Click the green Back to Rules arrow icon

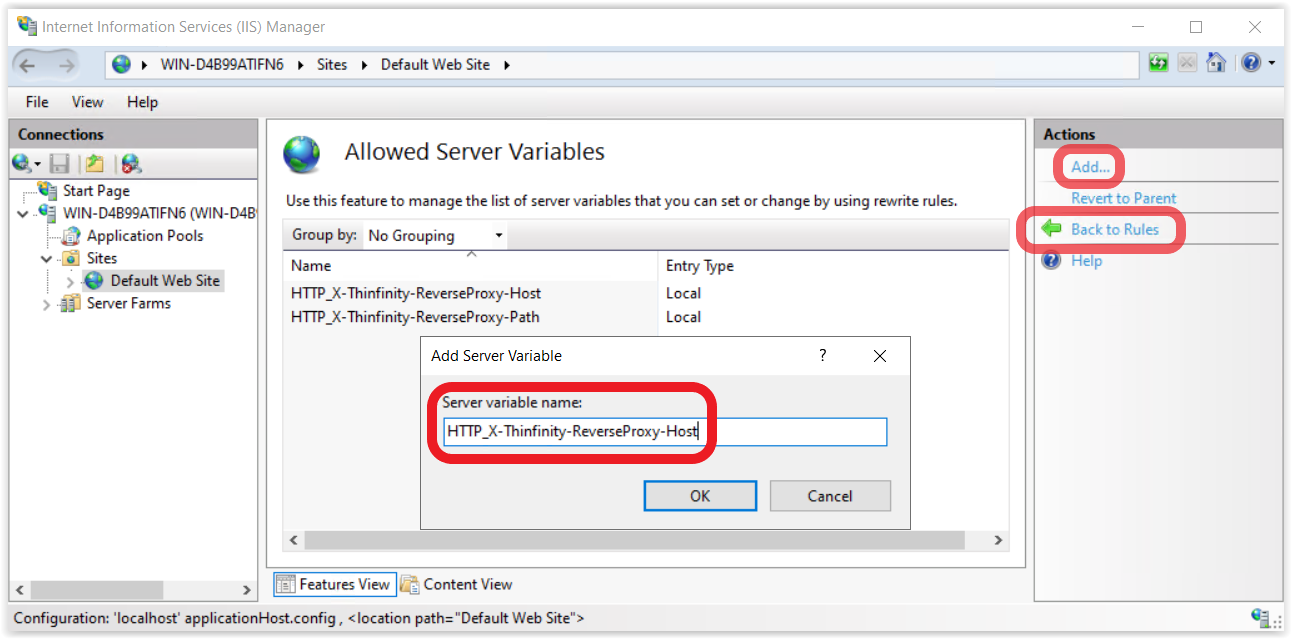[1051, 229]
